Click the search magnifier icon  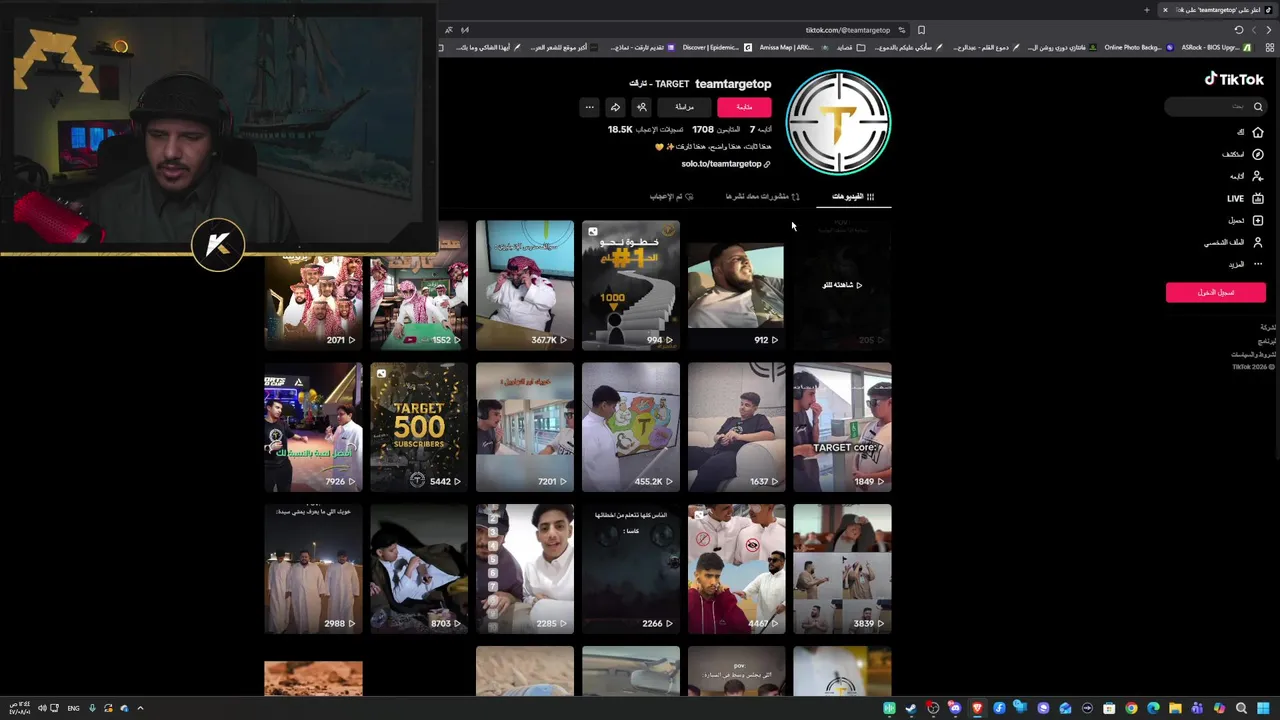click(x=1258, y=107)
